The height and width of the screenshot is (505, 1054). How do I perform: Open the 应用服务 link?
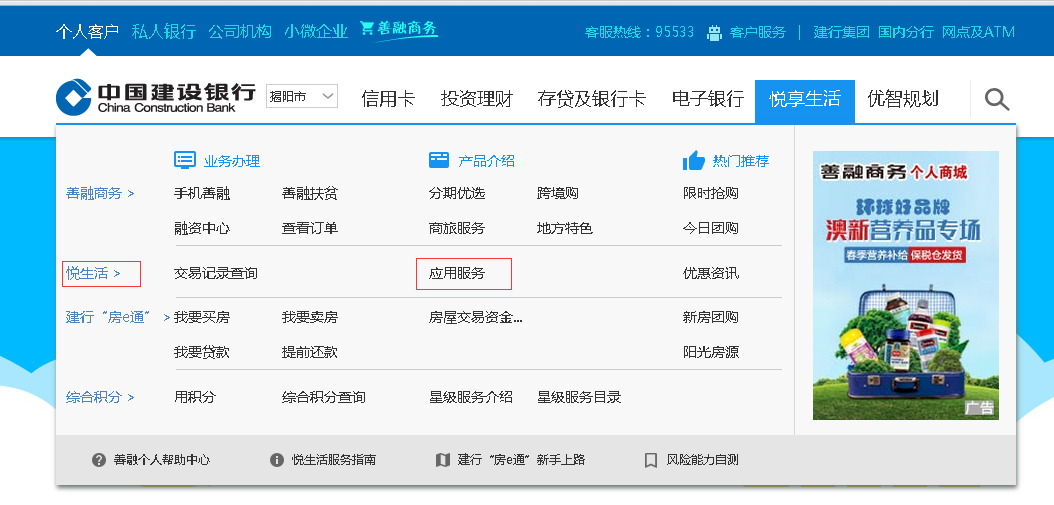[457, 273]
